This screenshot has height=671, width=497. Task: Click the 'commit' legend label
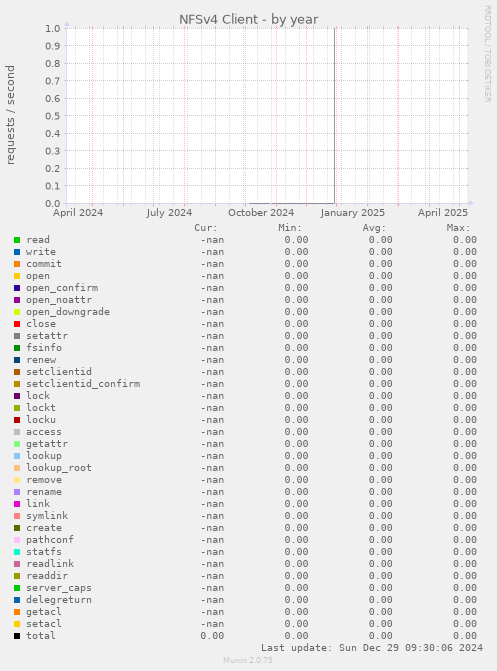coord(44,264)
